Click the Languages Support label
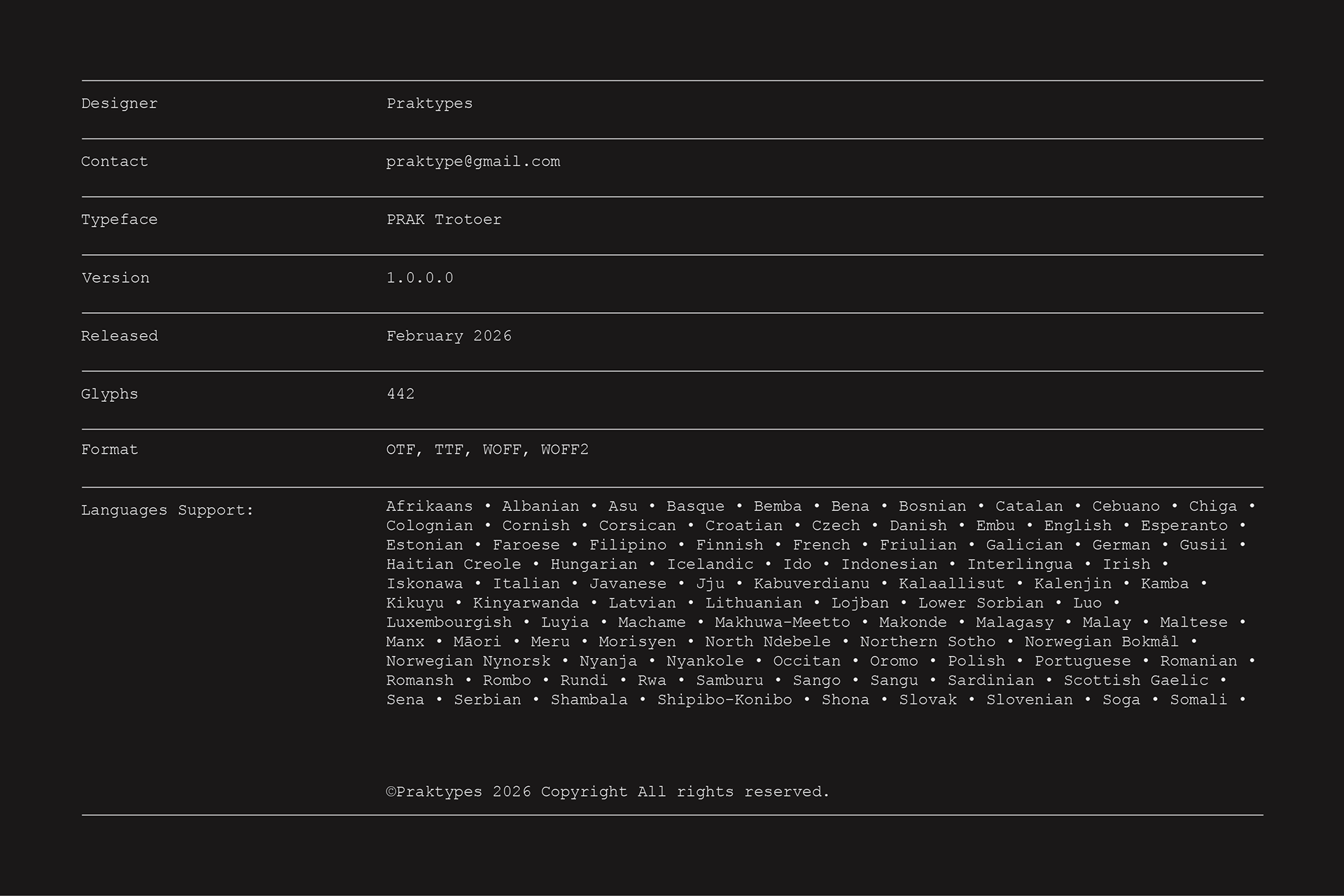Image resolution: width=1344 pixels, height=896 pixels. [167, 510]
